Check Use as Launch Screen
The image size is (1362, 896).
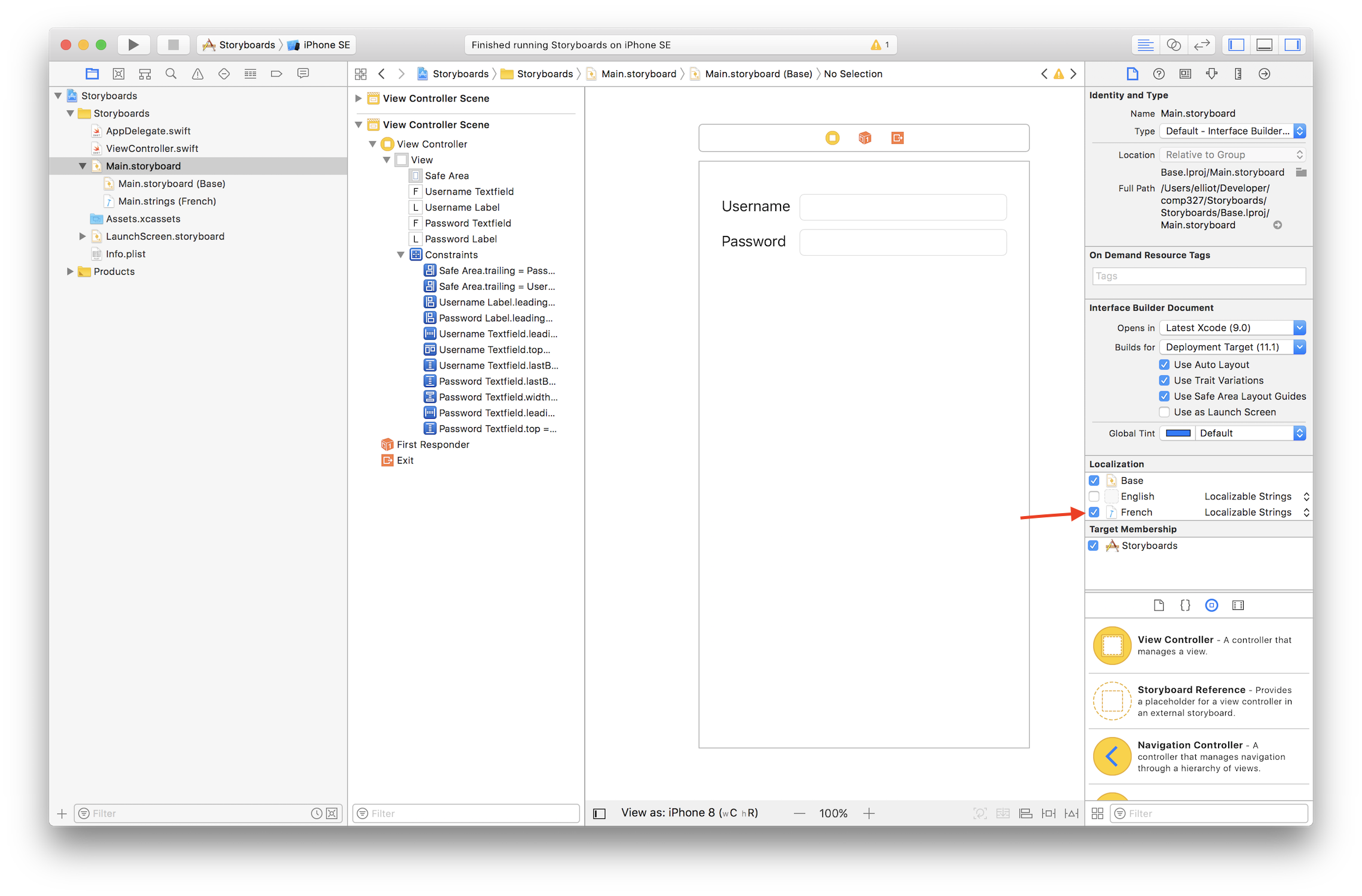[x=1164, y=412]
